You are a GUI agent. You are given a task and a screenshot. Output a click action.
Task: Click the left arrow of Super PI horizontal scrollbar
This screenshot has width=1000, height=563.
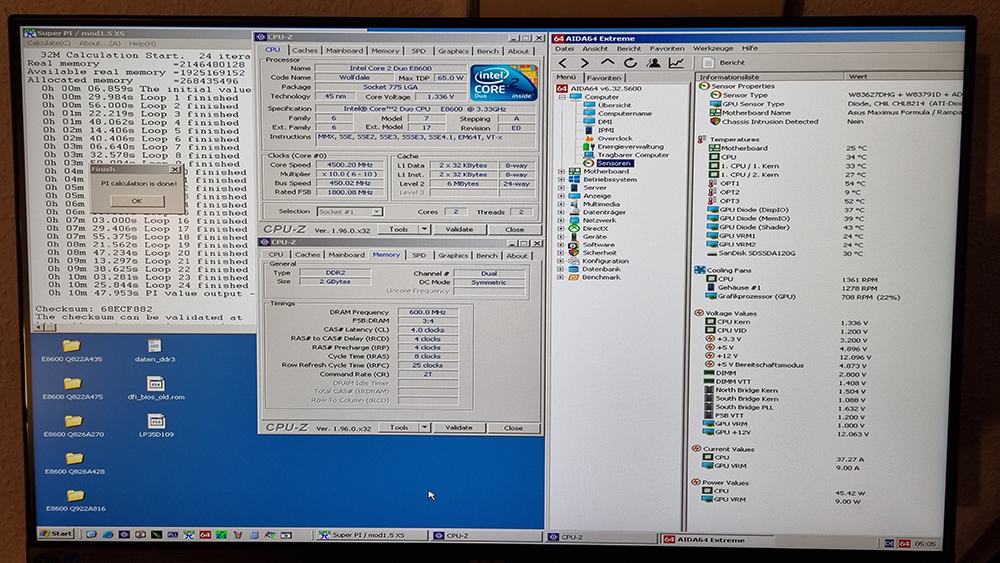tap(39, 326)
